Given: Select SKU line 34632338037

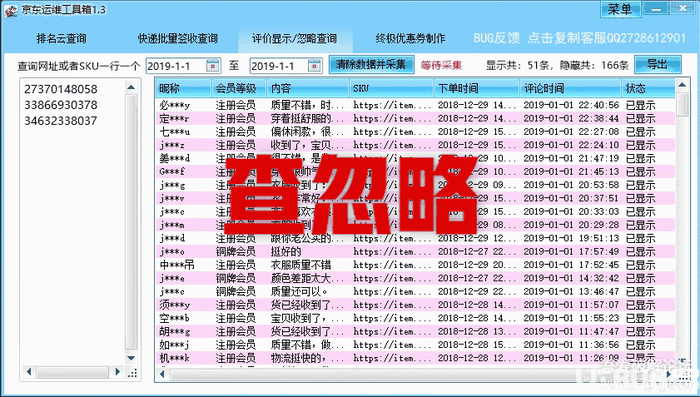Looking at the screenshot, I should pos(61,121).
